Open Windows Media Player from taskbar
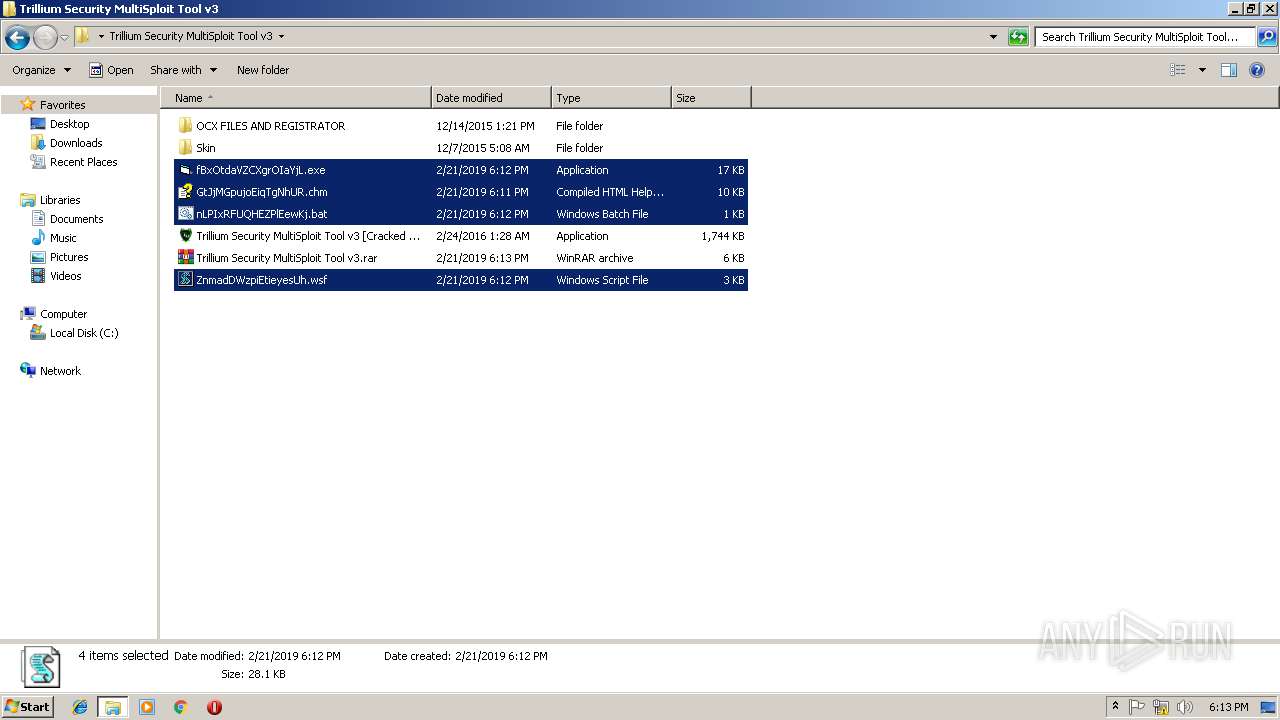This screenshot has height=720, width=1280. pyautogui.click(x=147, y=707)
